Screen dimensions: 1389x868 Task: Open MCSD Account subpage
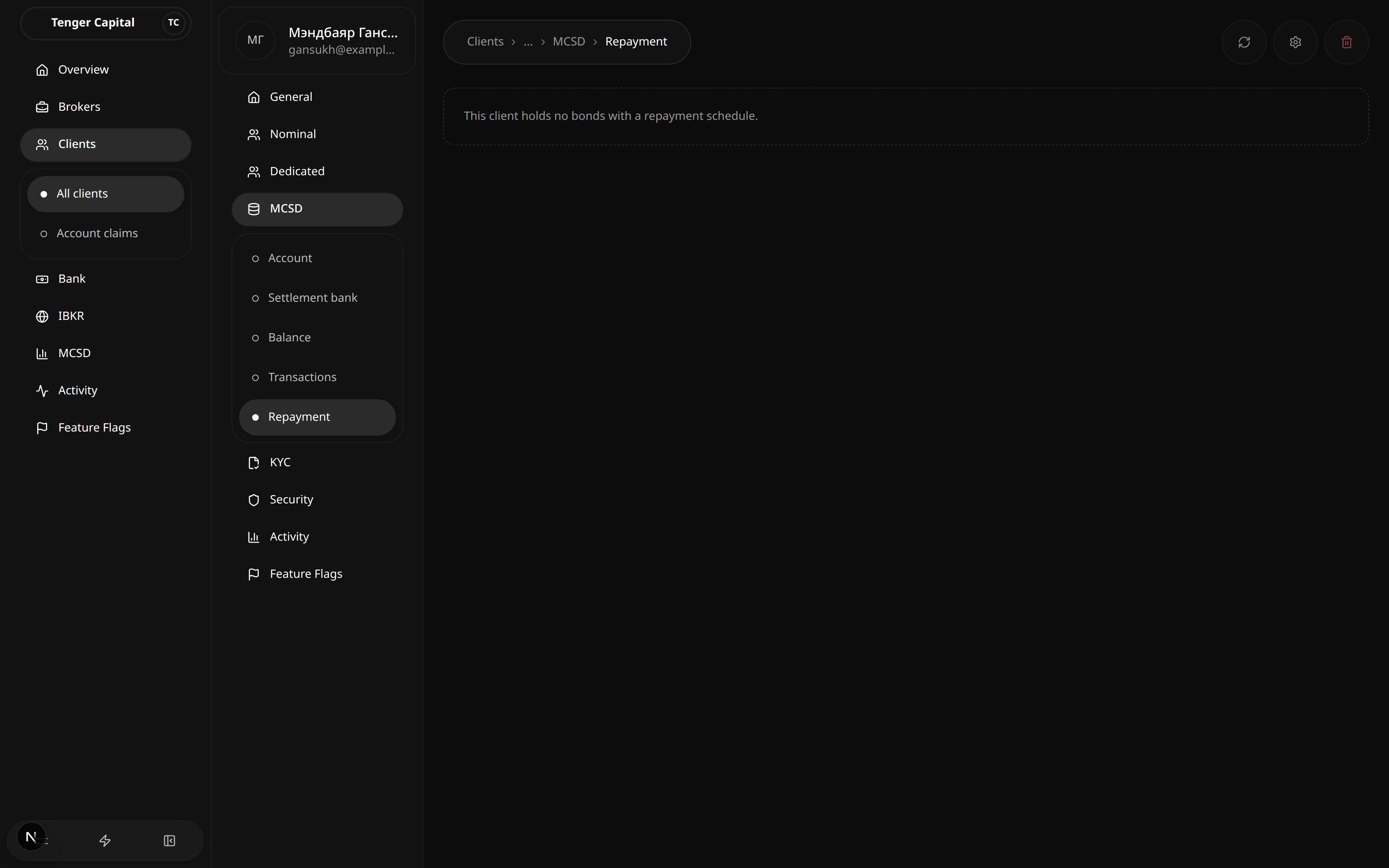click(x=317, y=258)
